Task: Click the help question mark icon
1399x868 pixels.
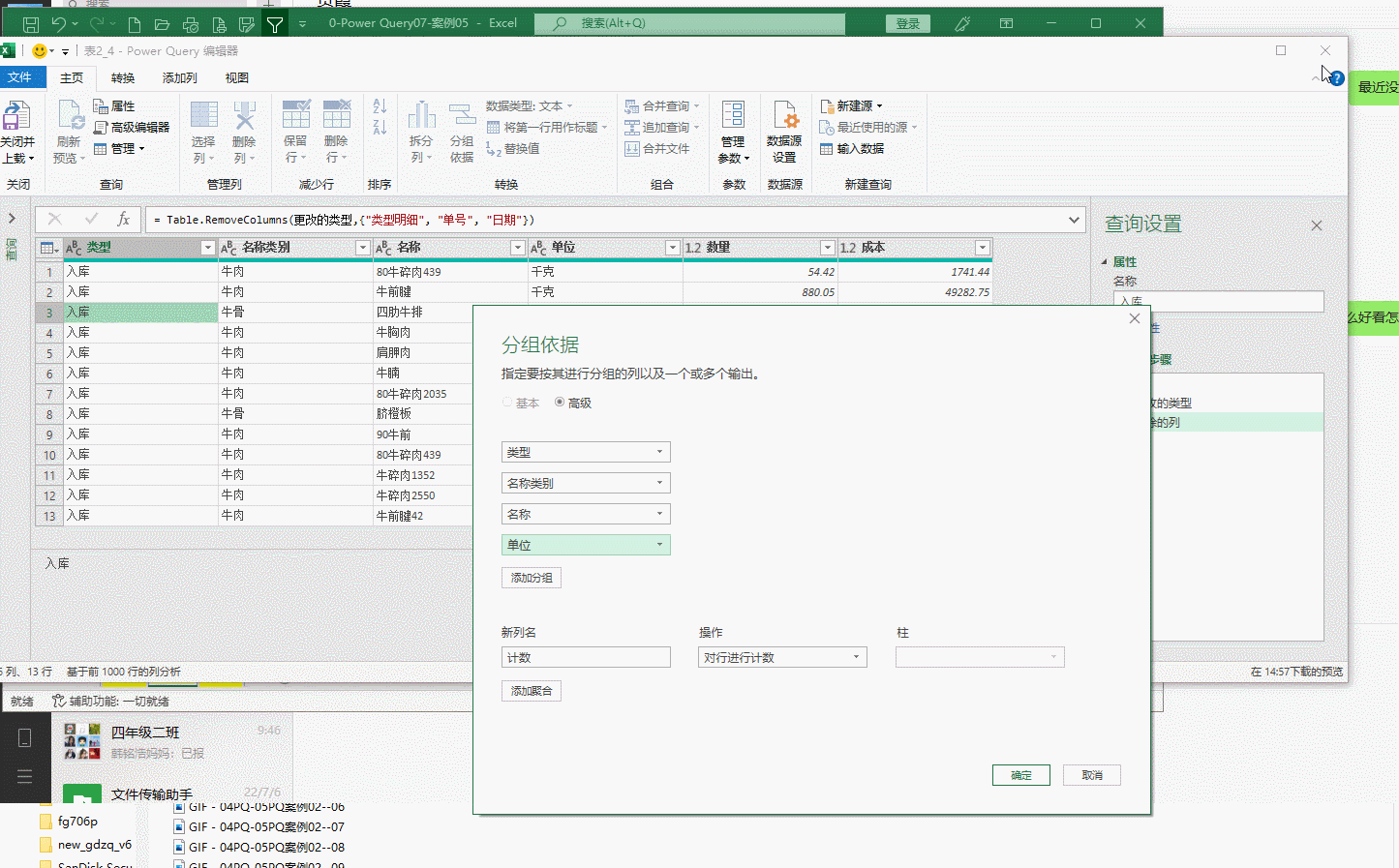Action: pyautogui.click(x=1337, y=78)
